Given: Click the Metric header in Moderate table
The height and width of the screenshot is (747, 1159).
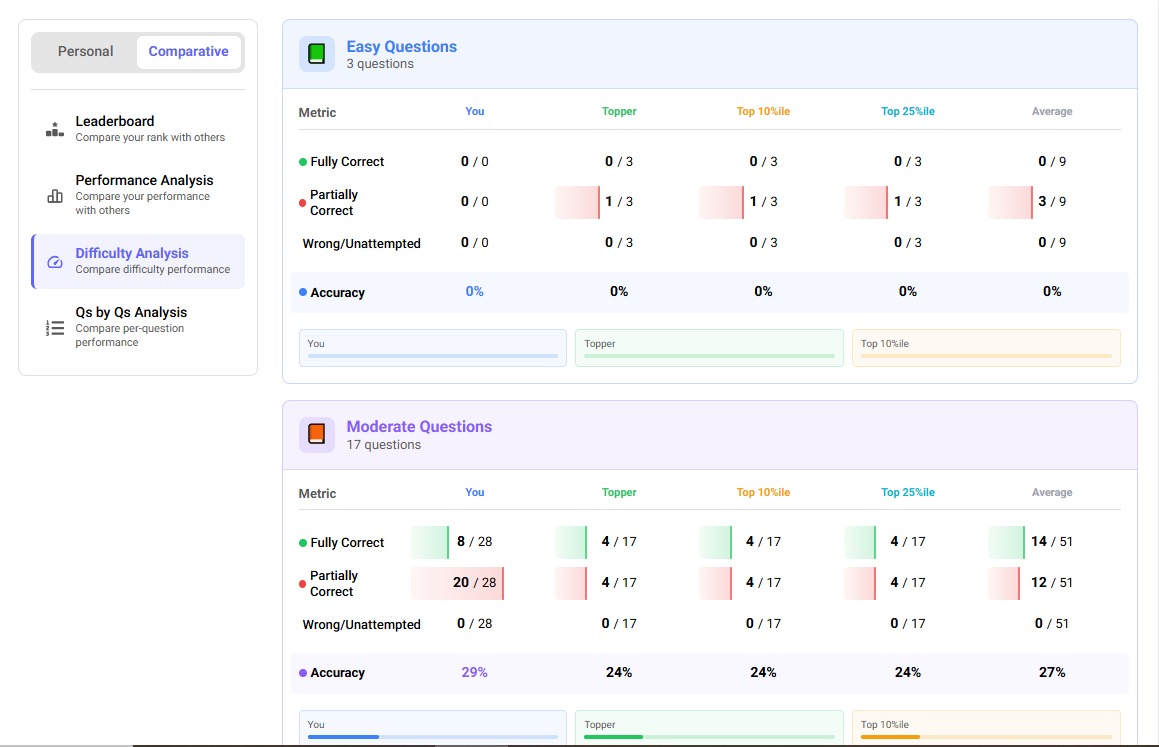Looking at the screenshot, I should [x=317, y=494].
